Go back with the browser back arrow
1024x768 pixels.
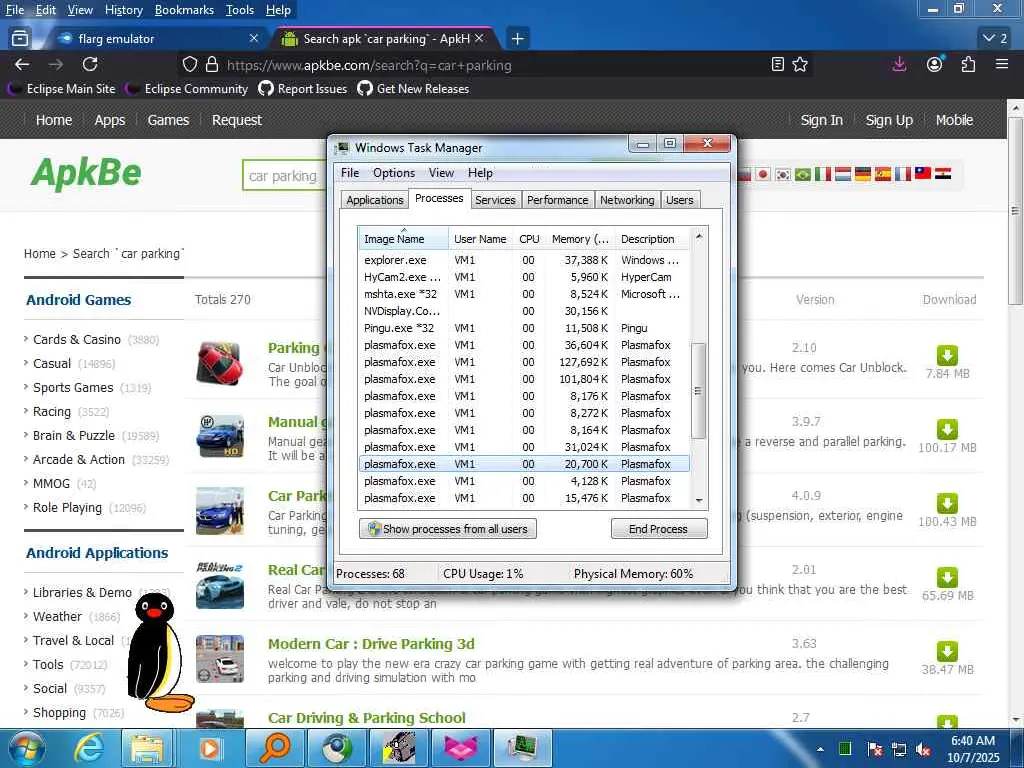click(22, 64)
